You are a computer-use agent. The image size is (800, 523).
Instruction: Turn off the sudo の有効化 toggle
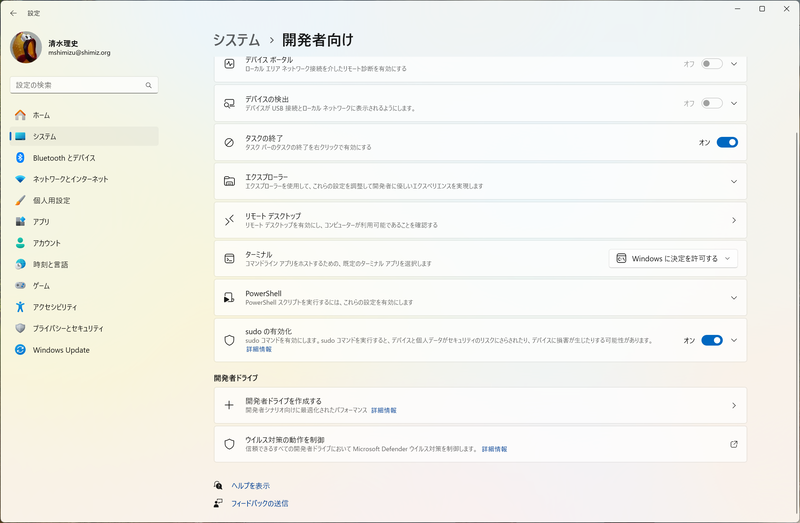tap(712, 340)
